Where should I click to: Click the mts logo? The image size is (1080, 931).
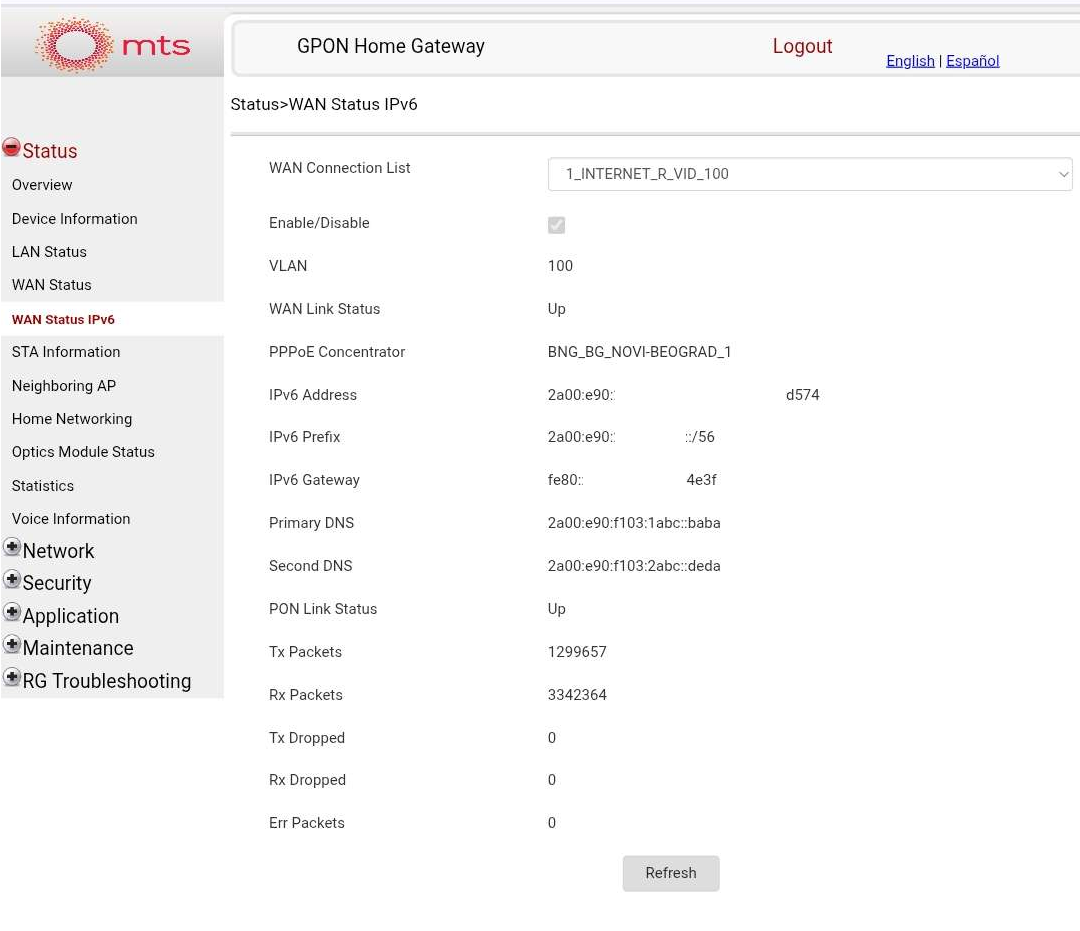tap(112, 45)
